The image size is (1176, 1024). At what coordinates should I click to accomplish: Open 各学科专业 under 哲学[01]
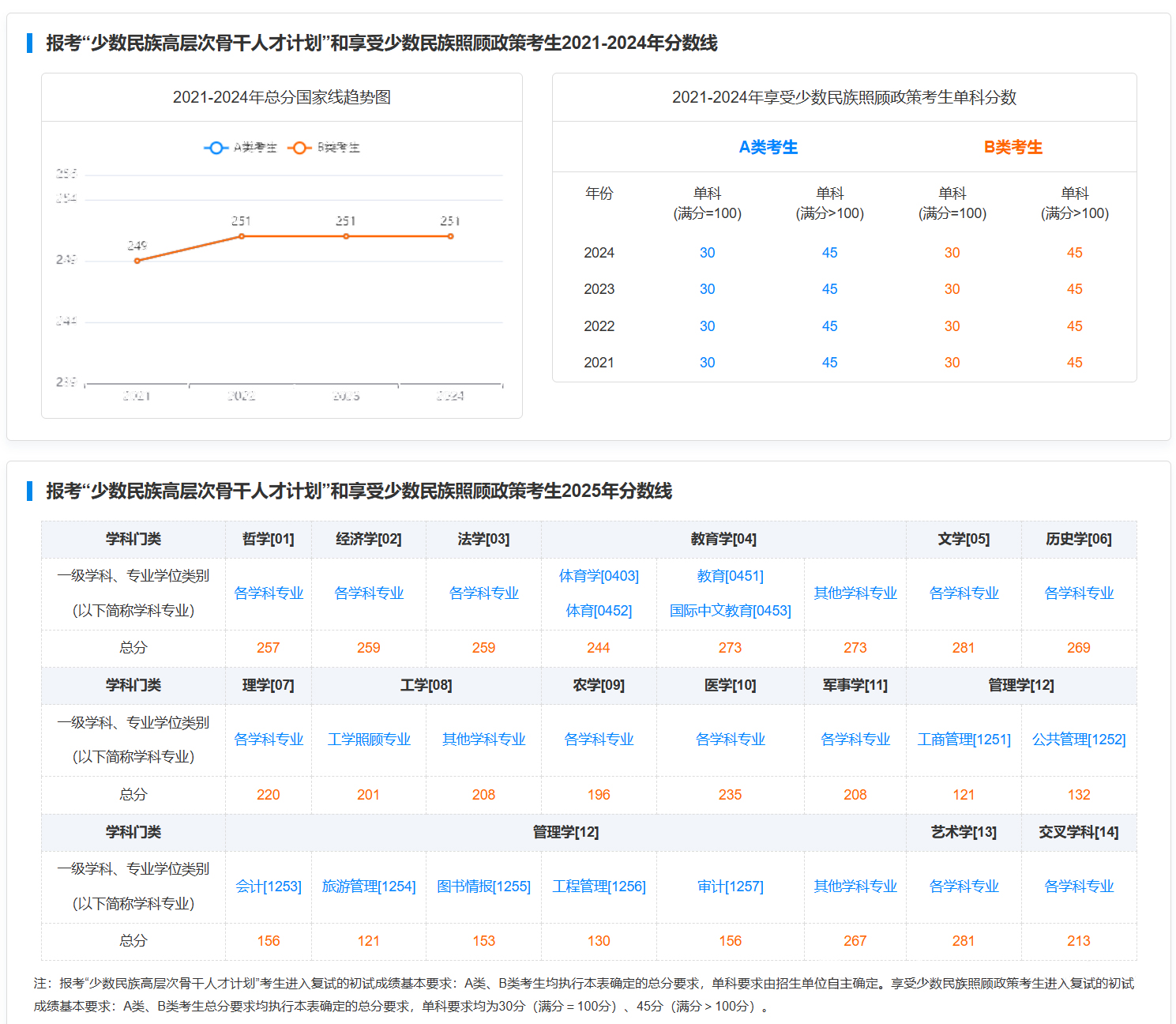point(268,593)
